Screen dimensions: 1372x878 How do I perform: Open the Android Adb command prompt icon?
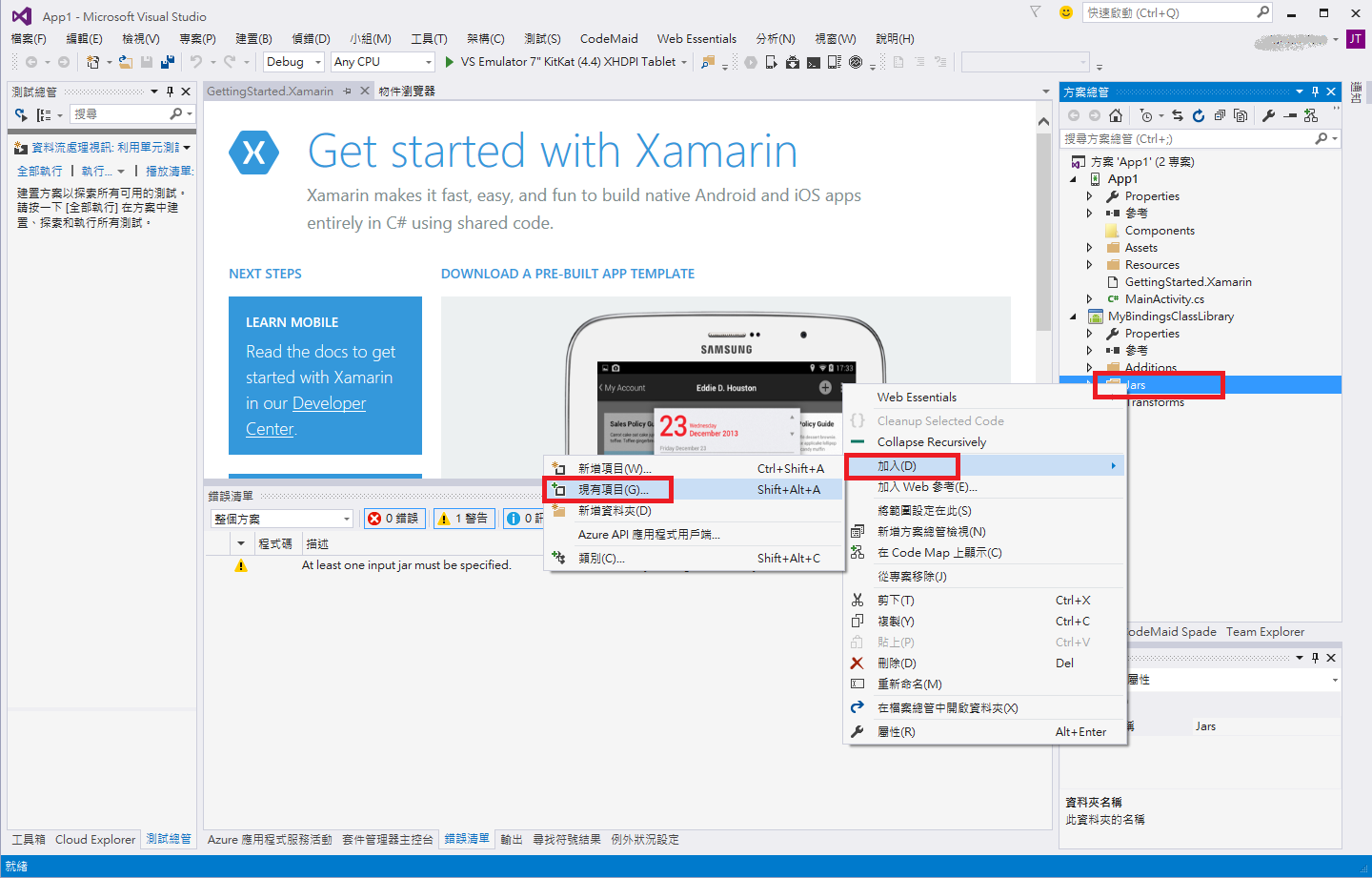tap(814, 62)
